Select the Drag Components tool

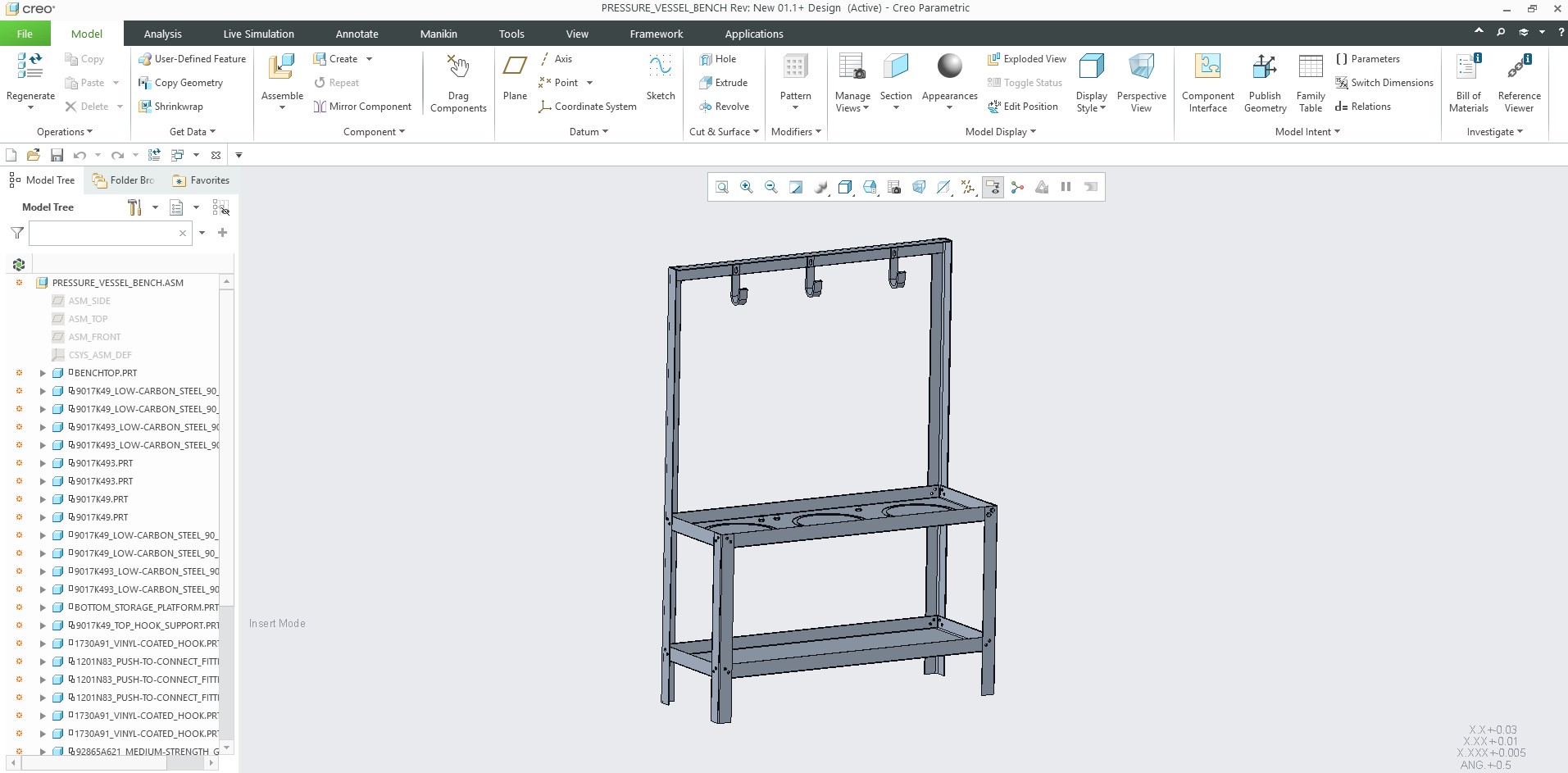point(457,66)
